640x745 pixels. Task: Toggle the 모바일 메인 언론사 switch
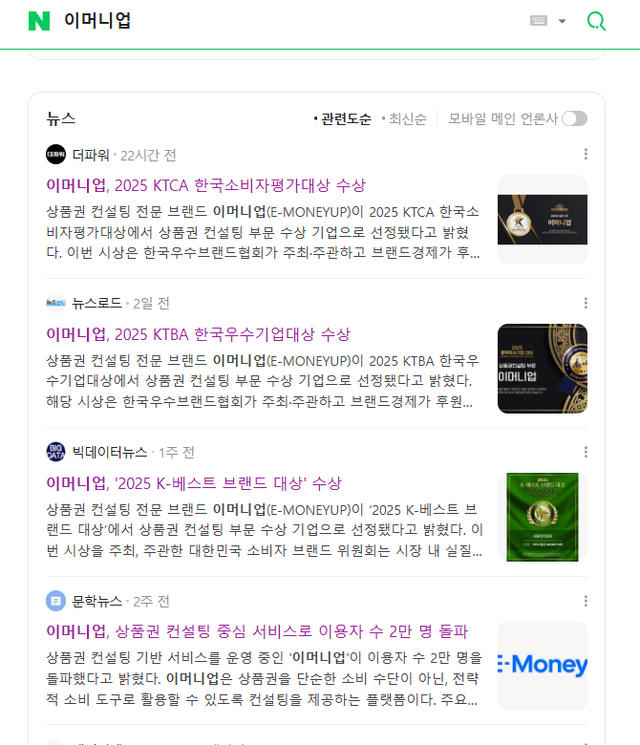pyautogui.click(x=574, y=119)
